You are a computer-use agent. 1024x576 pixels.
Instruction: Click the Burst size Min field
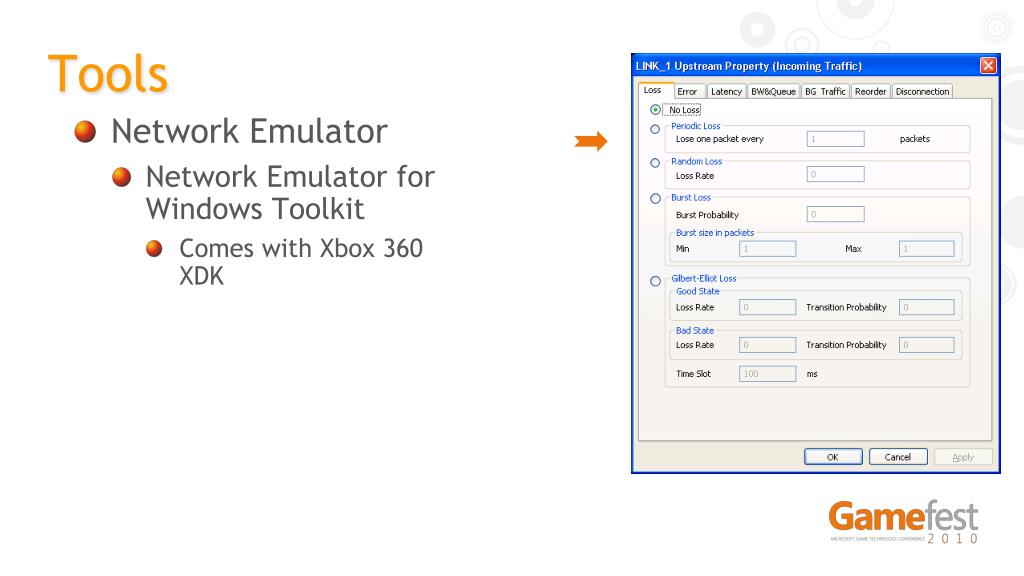pos(767,249)
